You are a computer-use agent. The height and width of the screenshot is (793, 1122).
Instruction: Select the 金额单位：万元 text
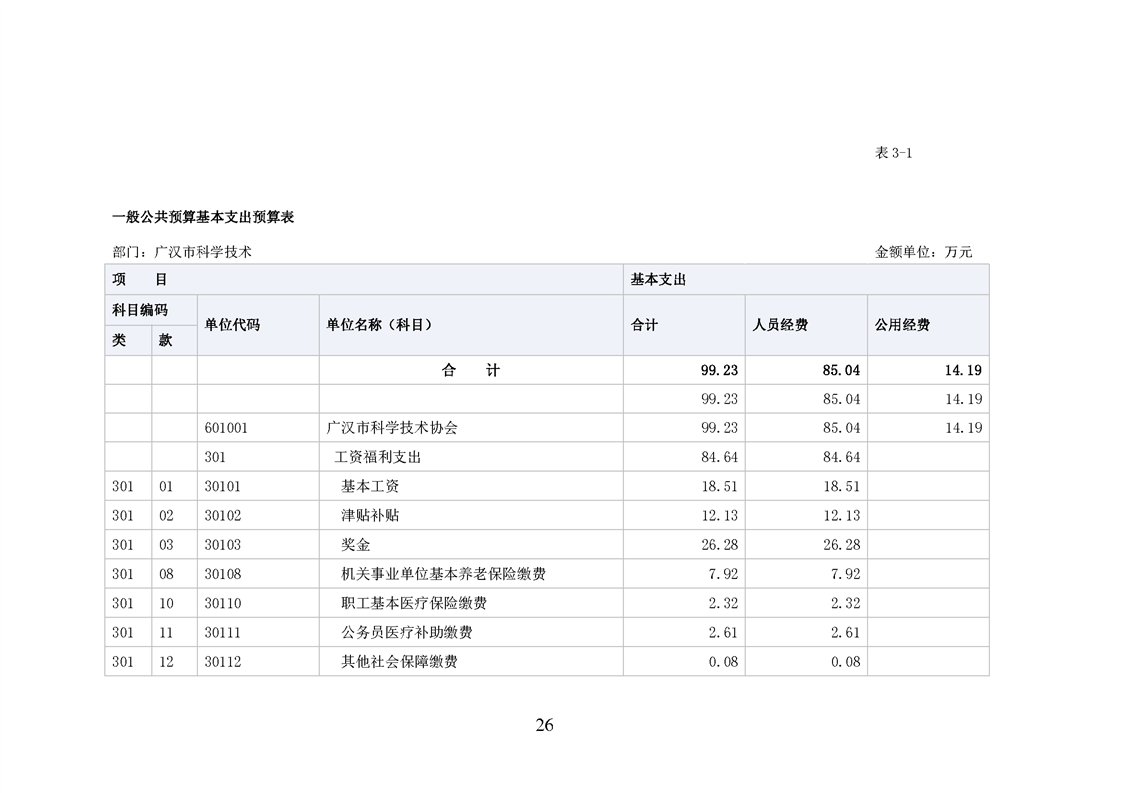(x=923, y=252)
